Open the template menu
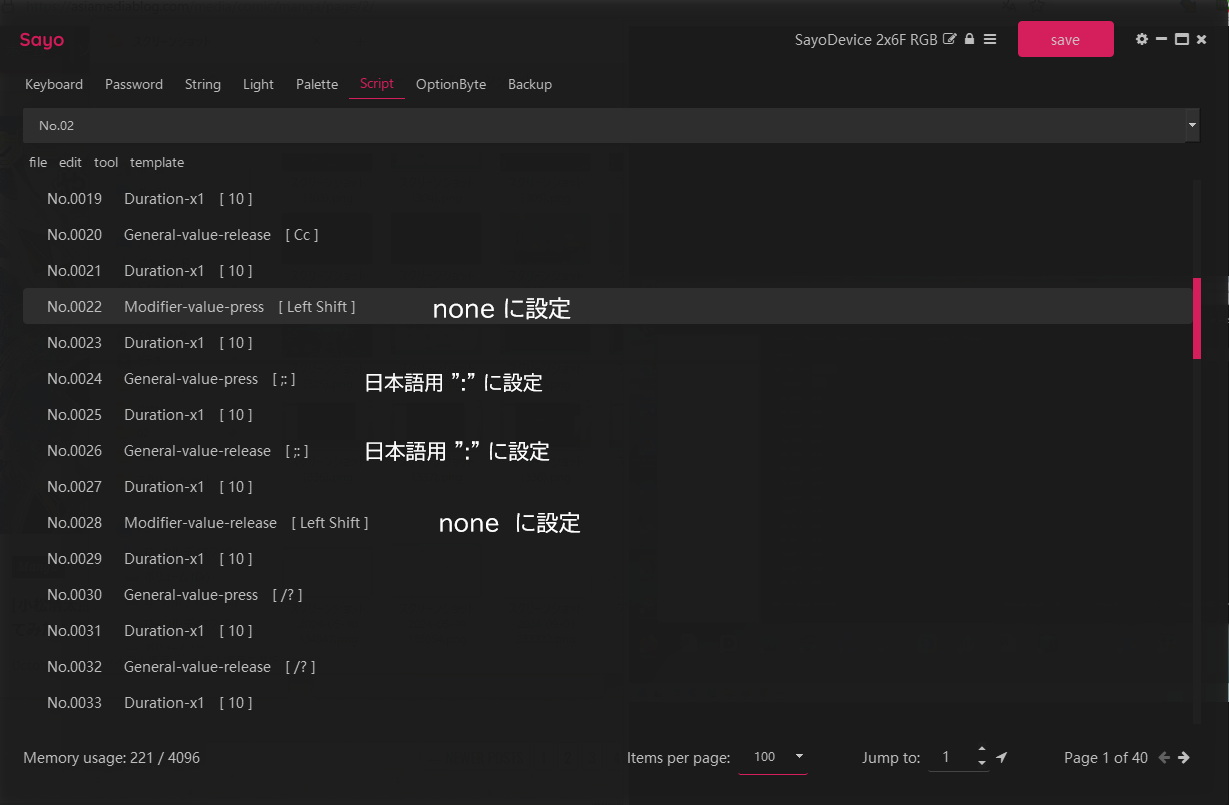This screenshot has height=805, width=1229. tap(157, 162)
